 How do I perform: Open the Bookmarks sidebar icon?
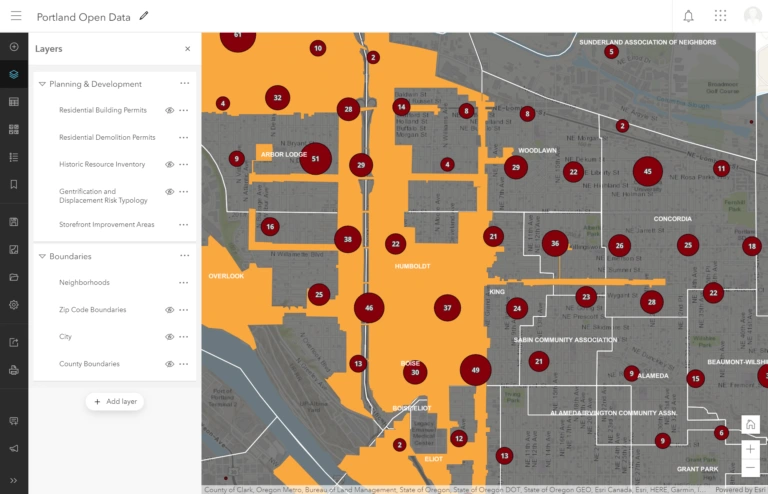pyautogui.click(x=14, y=185)
